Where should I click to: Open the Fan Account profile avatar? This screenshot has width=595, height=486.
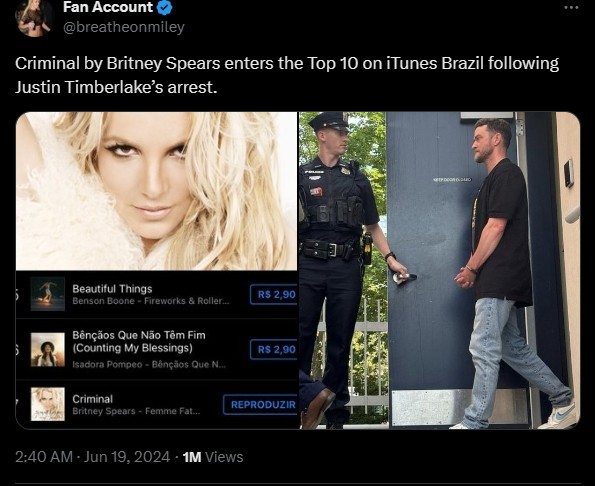[34, 18]
